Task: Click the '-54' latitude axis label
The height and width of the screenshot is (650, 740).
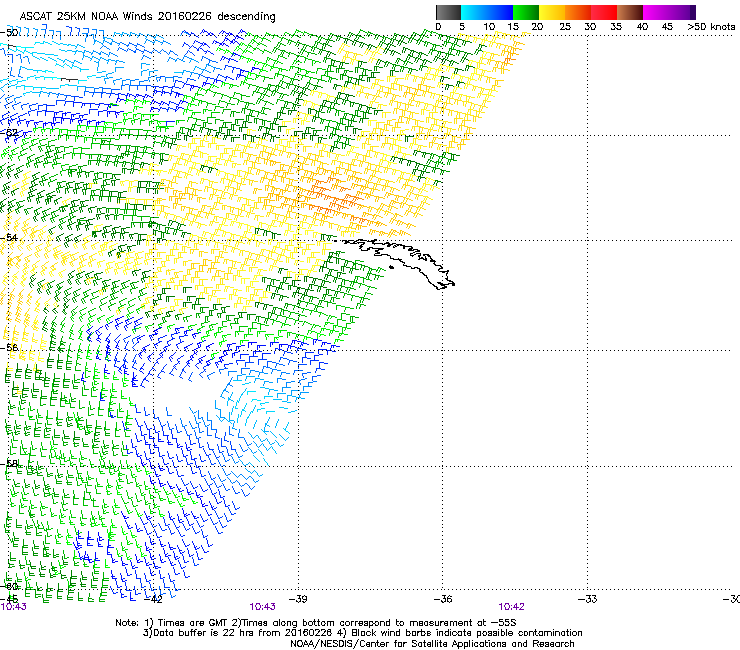Action: click(9, 237)
